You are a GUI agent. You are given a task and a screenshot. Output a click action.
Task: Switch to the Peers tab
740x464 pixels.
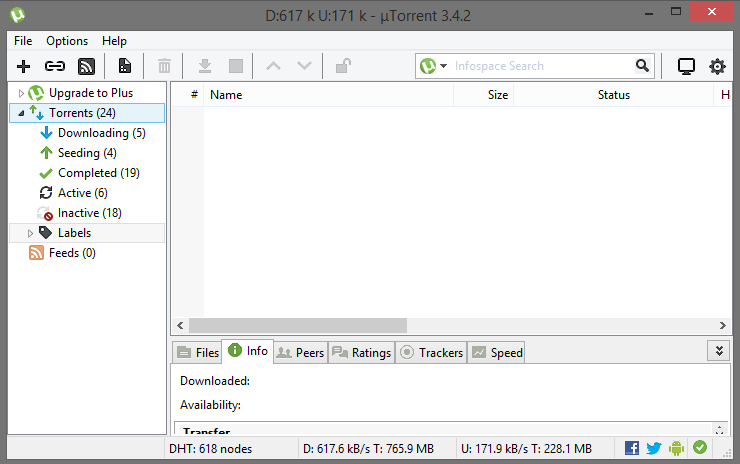point(301,353)
